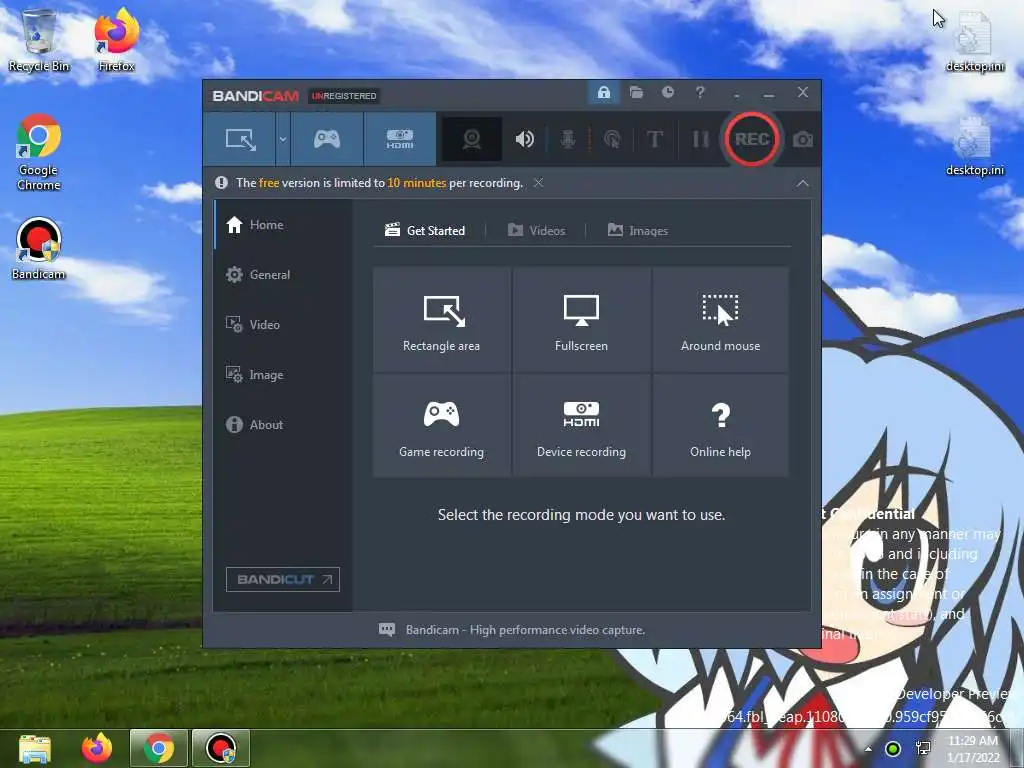Click the BANDICUT link button
This screenshot has width=1024, height=768.
tap(283, 579)
